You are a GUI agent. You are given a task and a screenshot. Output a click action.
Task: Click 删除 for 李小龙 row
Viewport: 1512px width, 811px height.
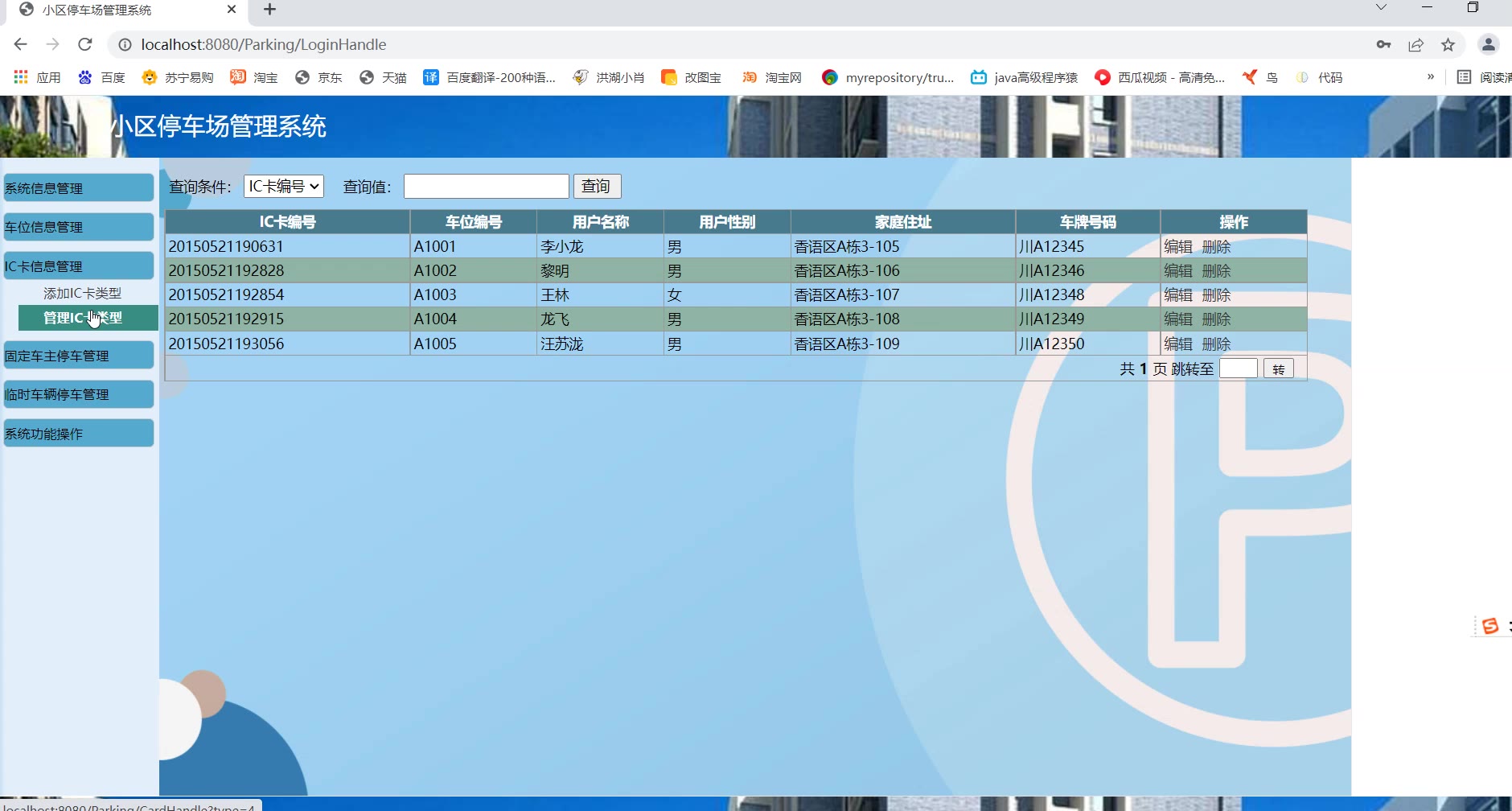pos(1216,246)
